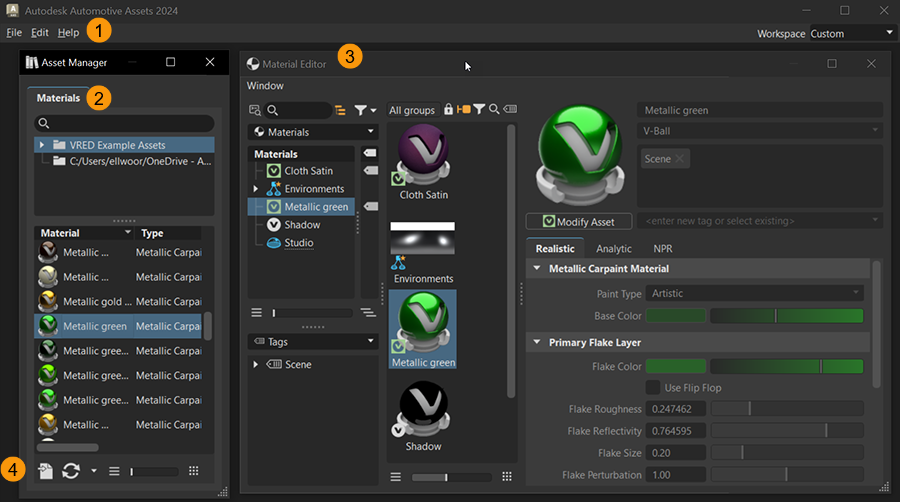Click the Modify Asset button
Viewport: 900px width, 502px height.
point(579,221)
